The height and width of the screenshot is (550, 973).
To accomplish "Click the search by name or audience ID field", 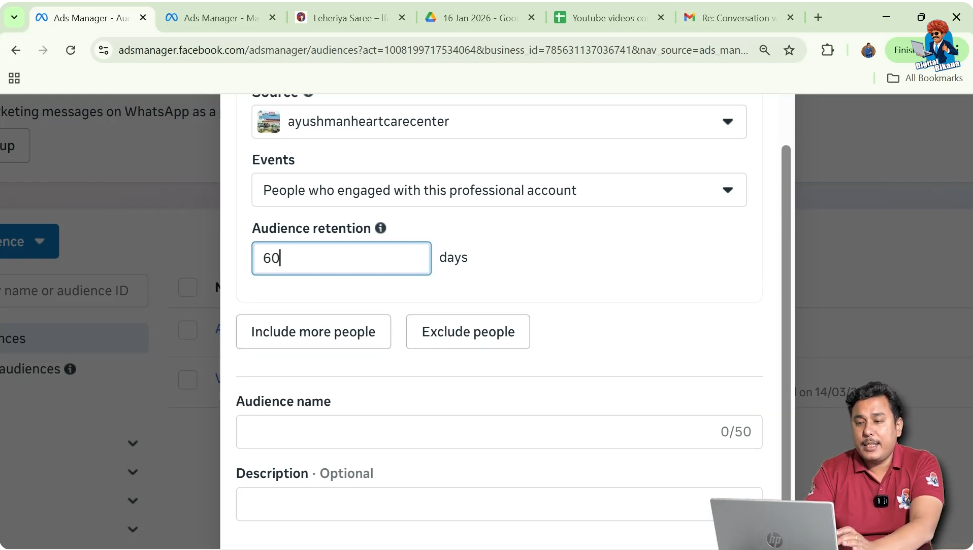I will pyautogui.click(x=74, y=291).
